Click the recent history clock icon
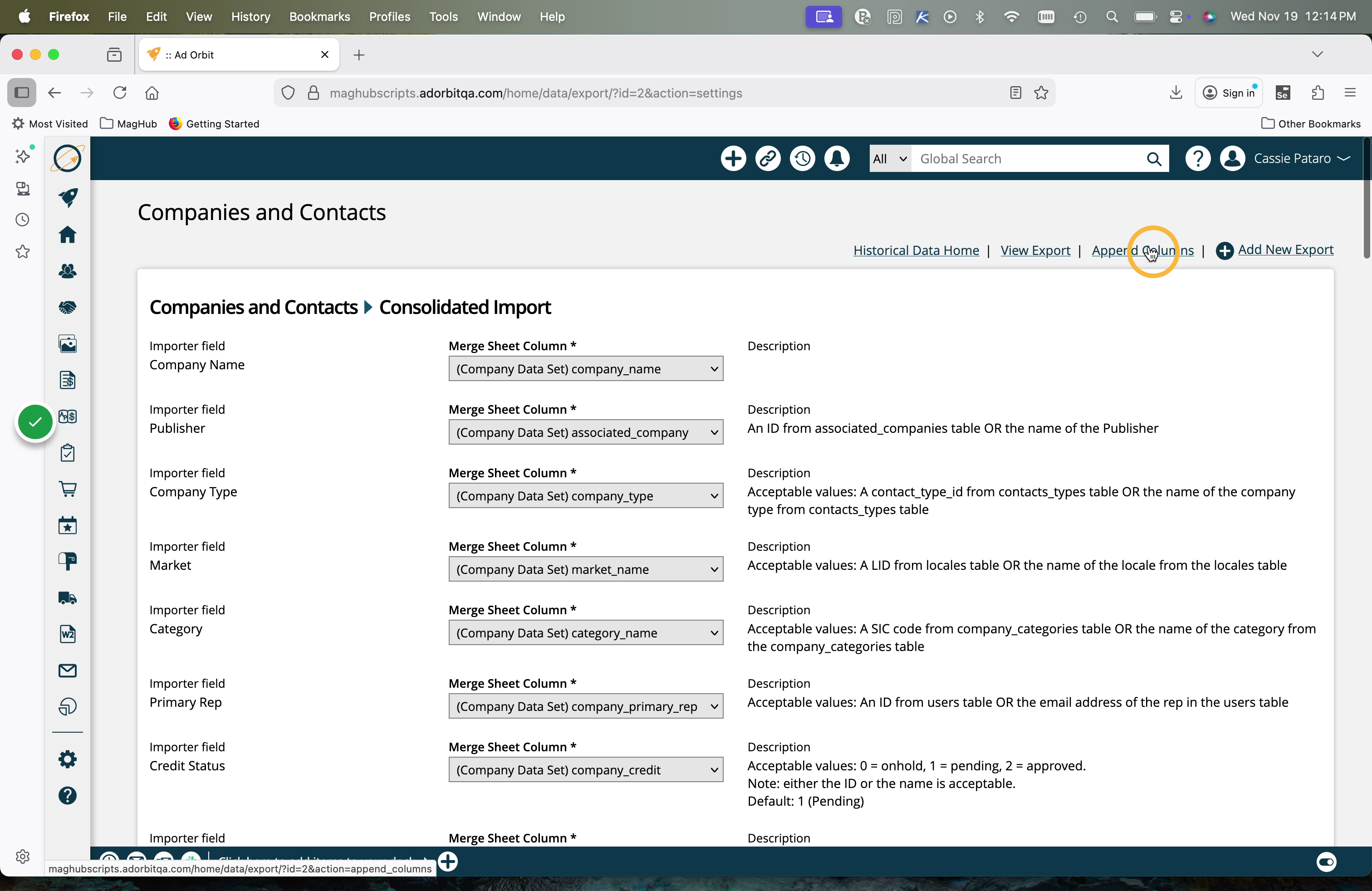1372x891 pixels. pos(802,158)
